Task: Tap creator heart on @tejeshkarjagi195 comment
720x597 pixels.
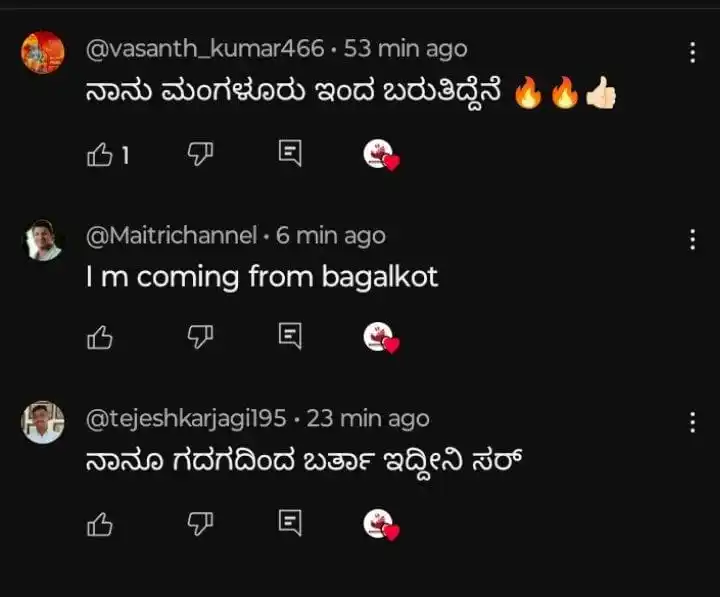Action: tap(380, 523)
